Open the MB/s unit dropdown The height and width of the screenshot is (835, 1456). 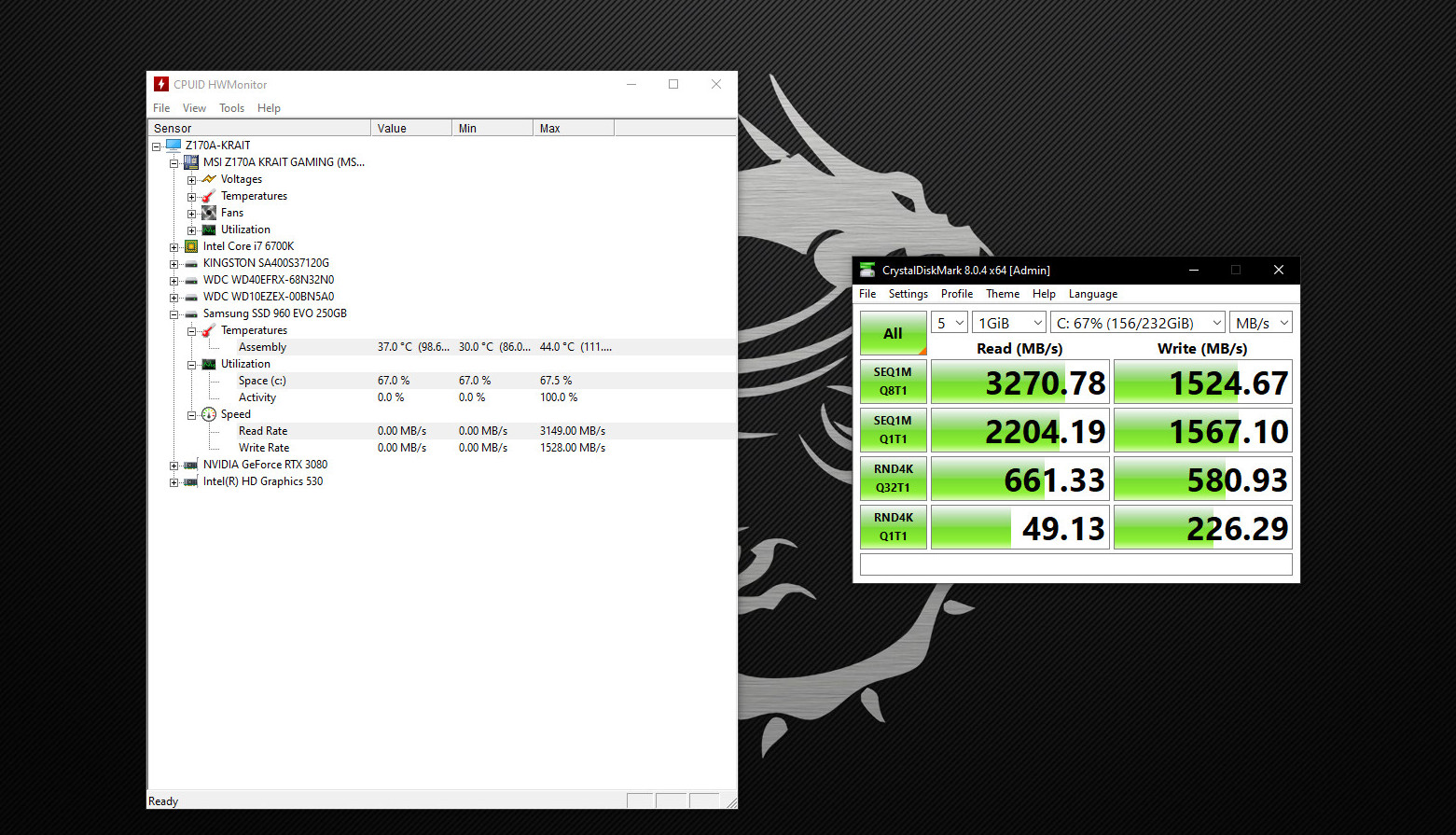[x=1261, y=323]
